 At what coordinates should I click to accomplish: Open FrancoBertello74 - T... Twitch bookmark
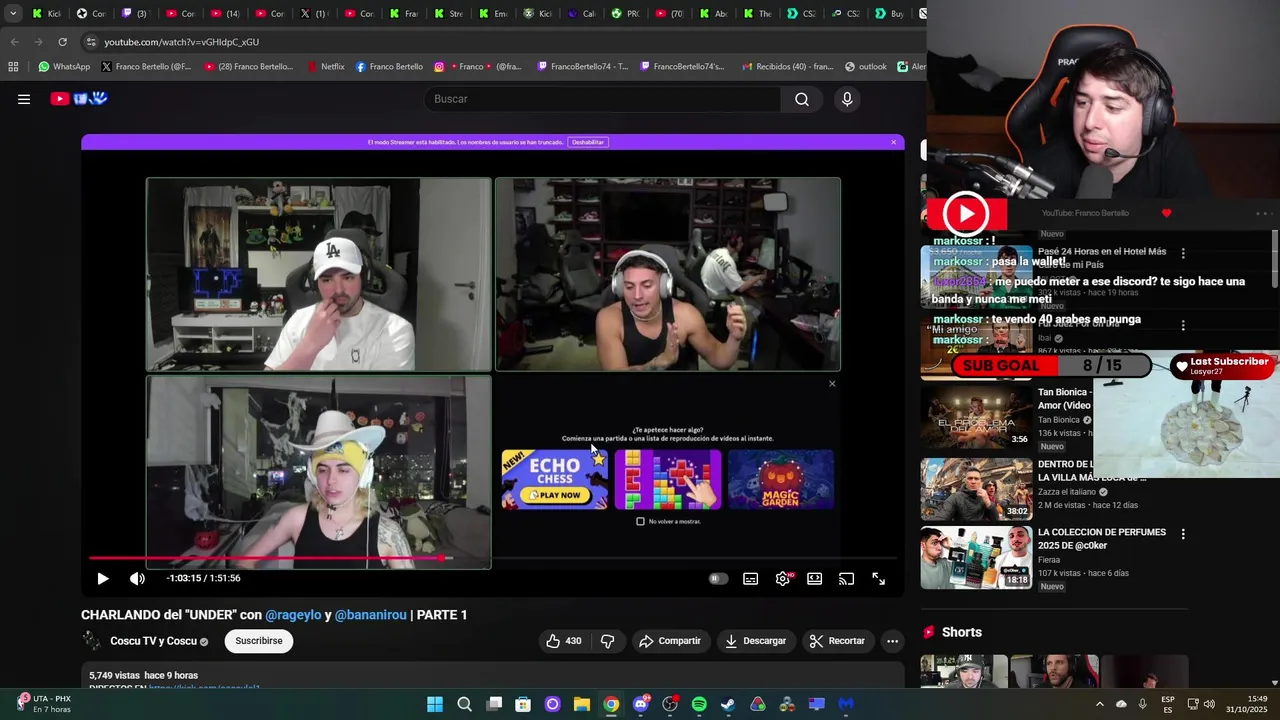click(582, 67)
